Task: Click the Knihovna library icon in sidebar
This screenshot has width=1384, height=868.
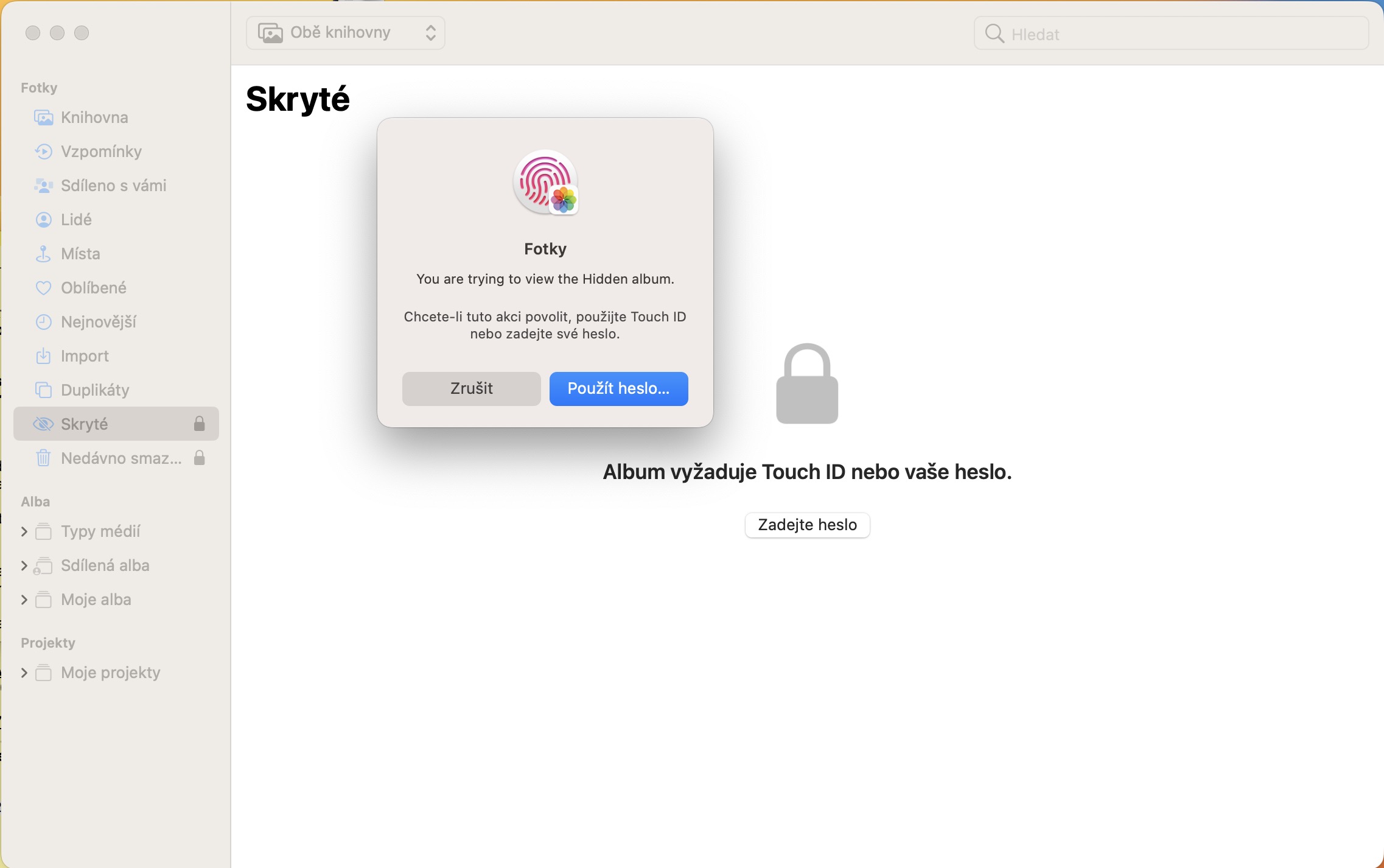Action: (43, 117)
